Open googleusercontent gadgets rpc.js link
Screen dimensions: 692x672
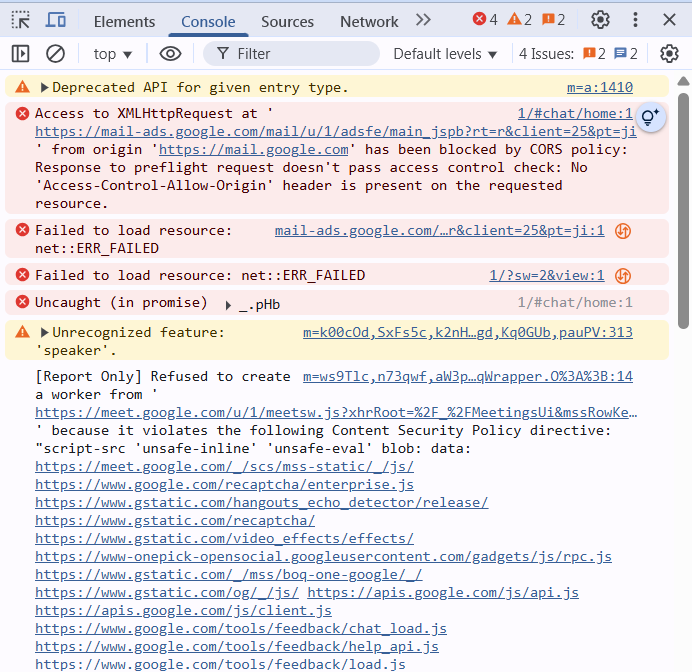(323, 557)
